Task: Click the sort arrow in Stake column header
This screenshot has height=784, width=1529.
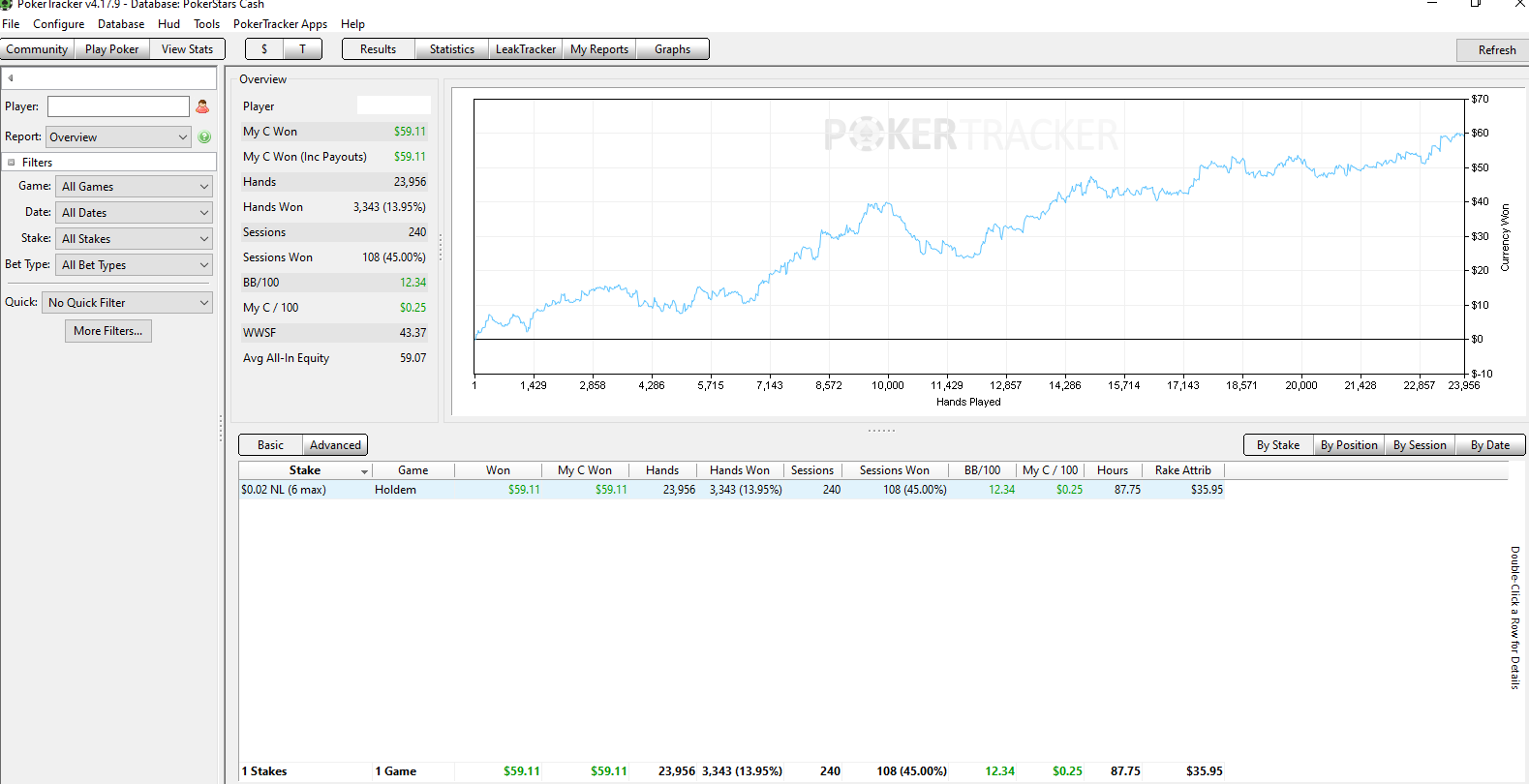Action: point(365,471)
